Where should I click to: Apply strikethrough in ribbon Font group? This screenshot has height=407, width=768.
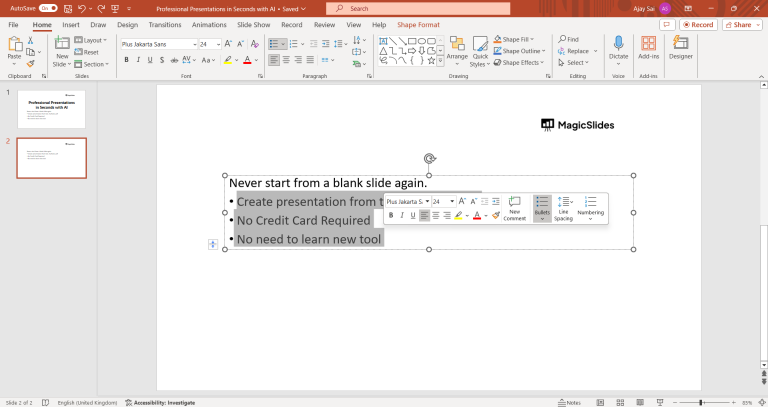click(174, 60)
